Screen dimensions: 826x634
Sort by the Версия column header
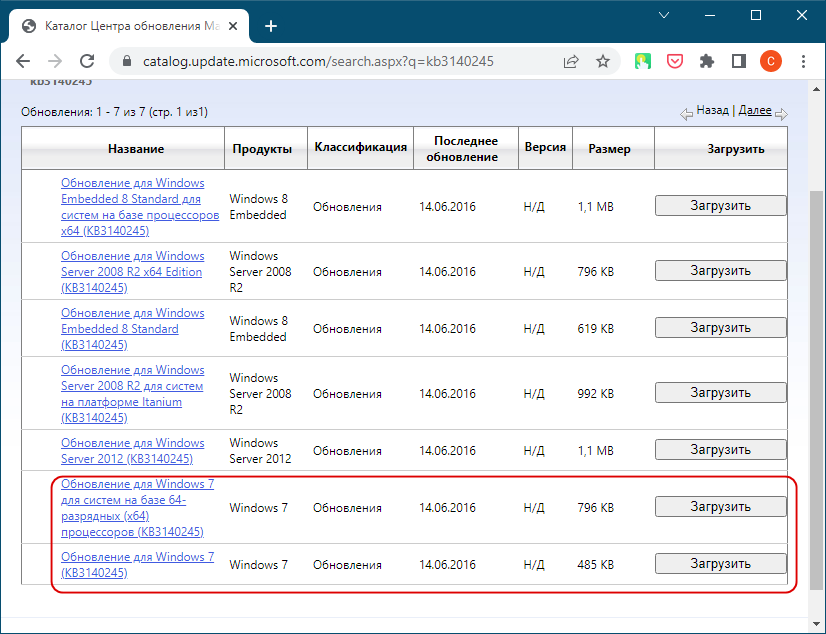pyautogui.click(x=545, y=147)
